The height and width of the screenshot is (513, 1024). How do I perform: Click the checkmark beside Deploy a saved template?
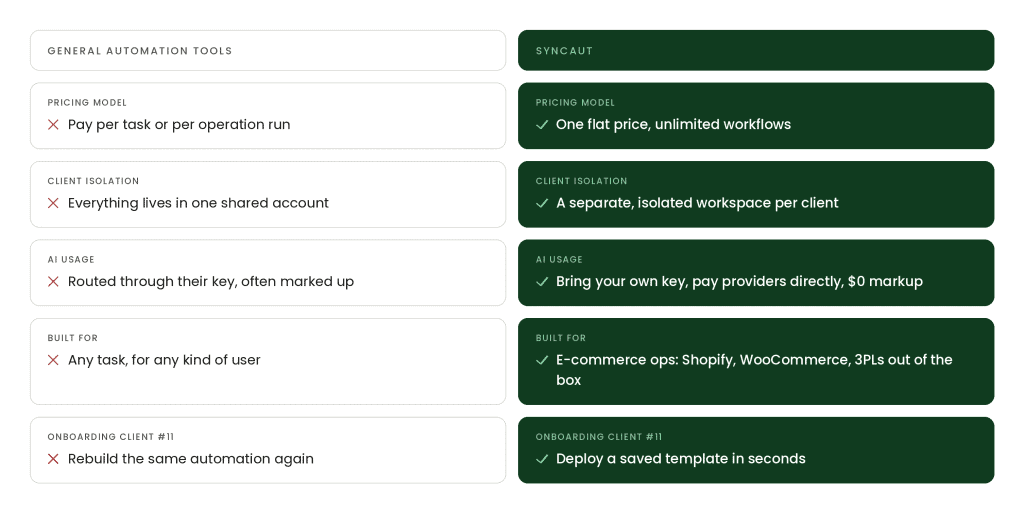[542, 459]
